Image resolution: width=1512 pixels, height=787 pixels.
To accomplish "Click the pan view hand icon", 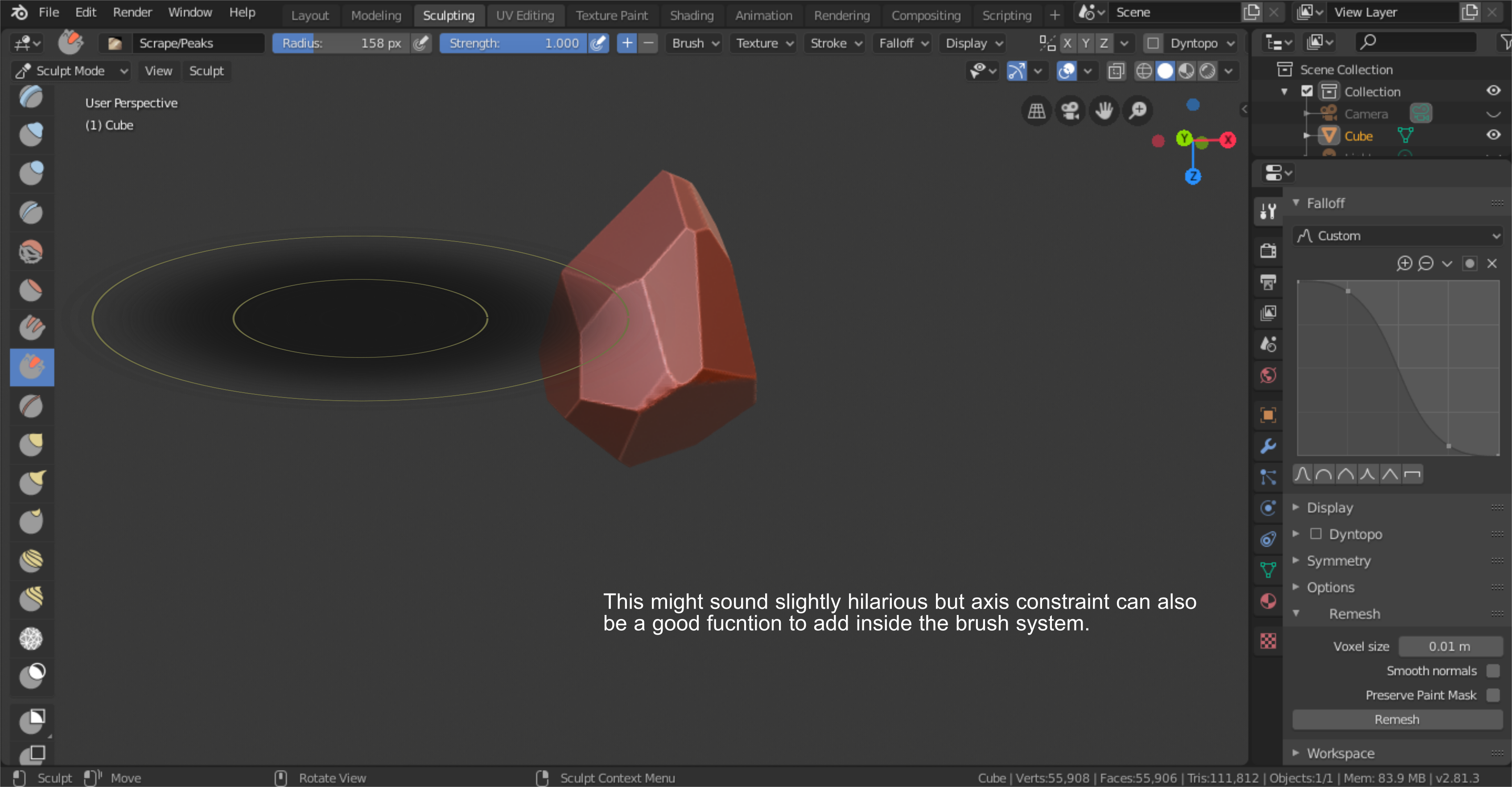I will click(1104, 110).
